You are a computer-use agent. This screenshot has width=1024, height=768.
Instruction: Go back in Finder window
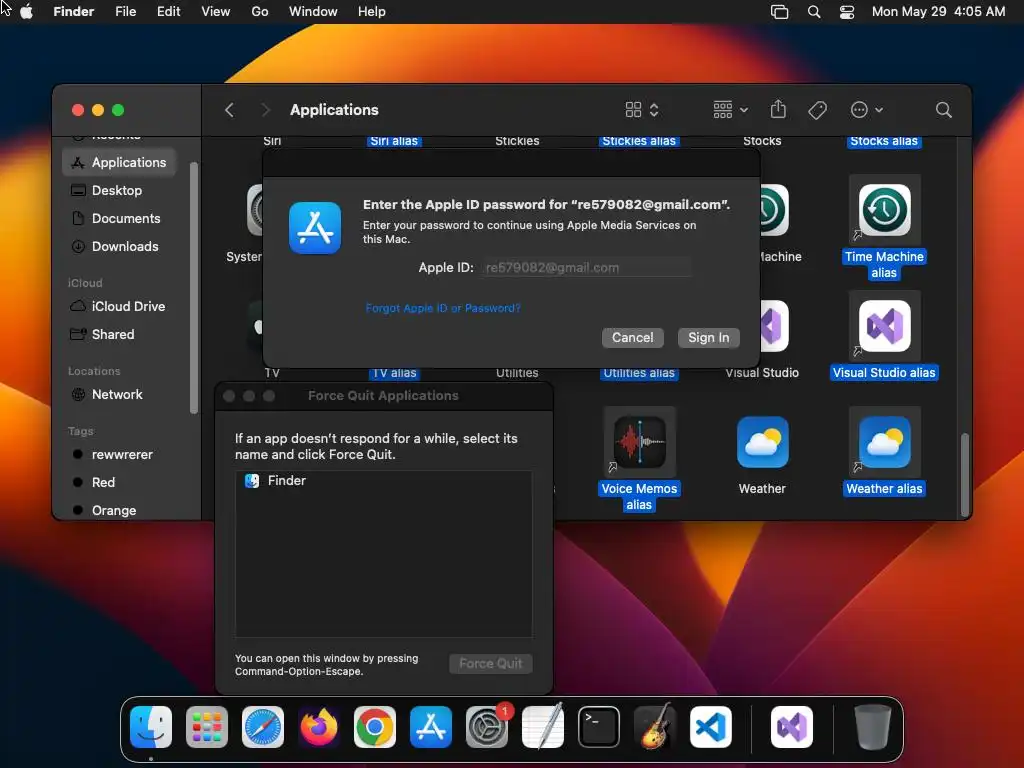229,110
